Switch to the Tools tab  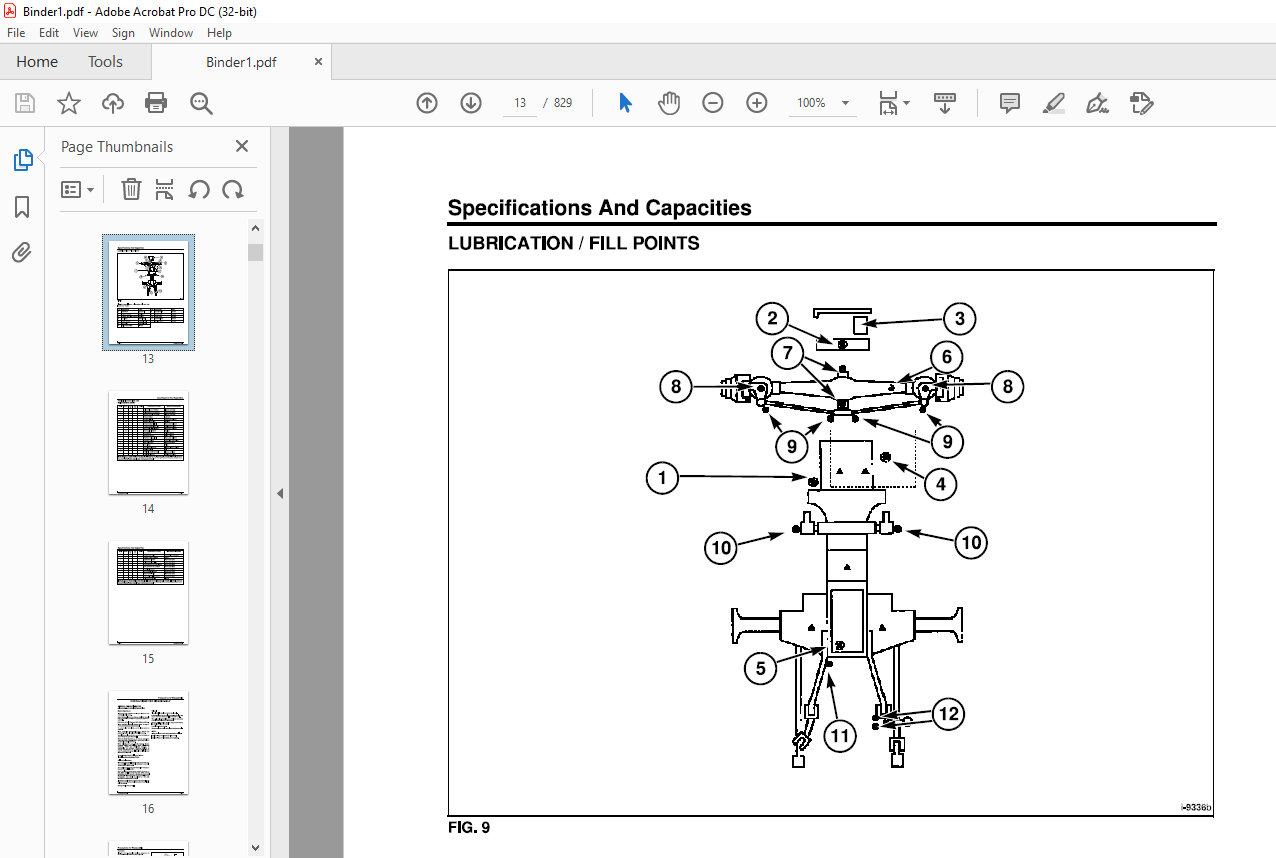[x=105, y=62]
